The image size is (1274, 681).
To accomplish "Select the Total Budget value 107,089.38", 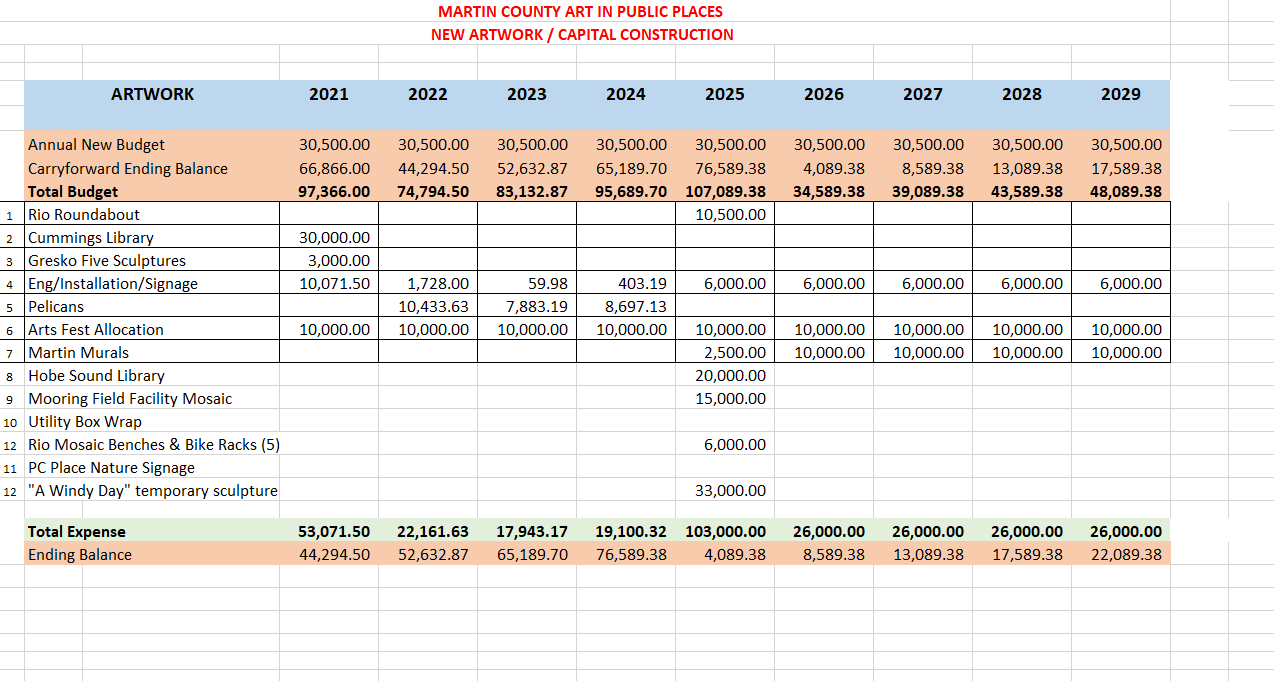I will [x=725, y=192].
